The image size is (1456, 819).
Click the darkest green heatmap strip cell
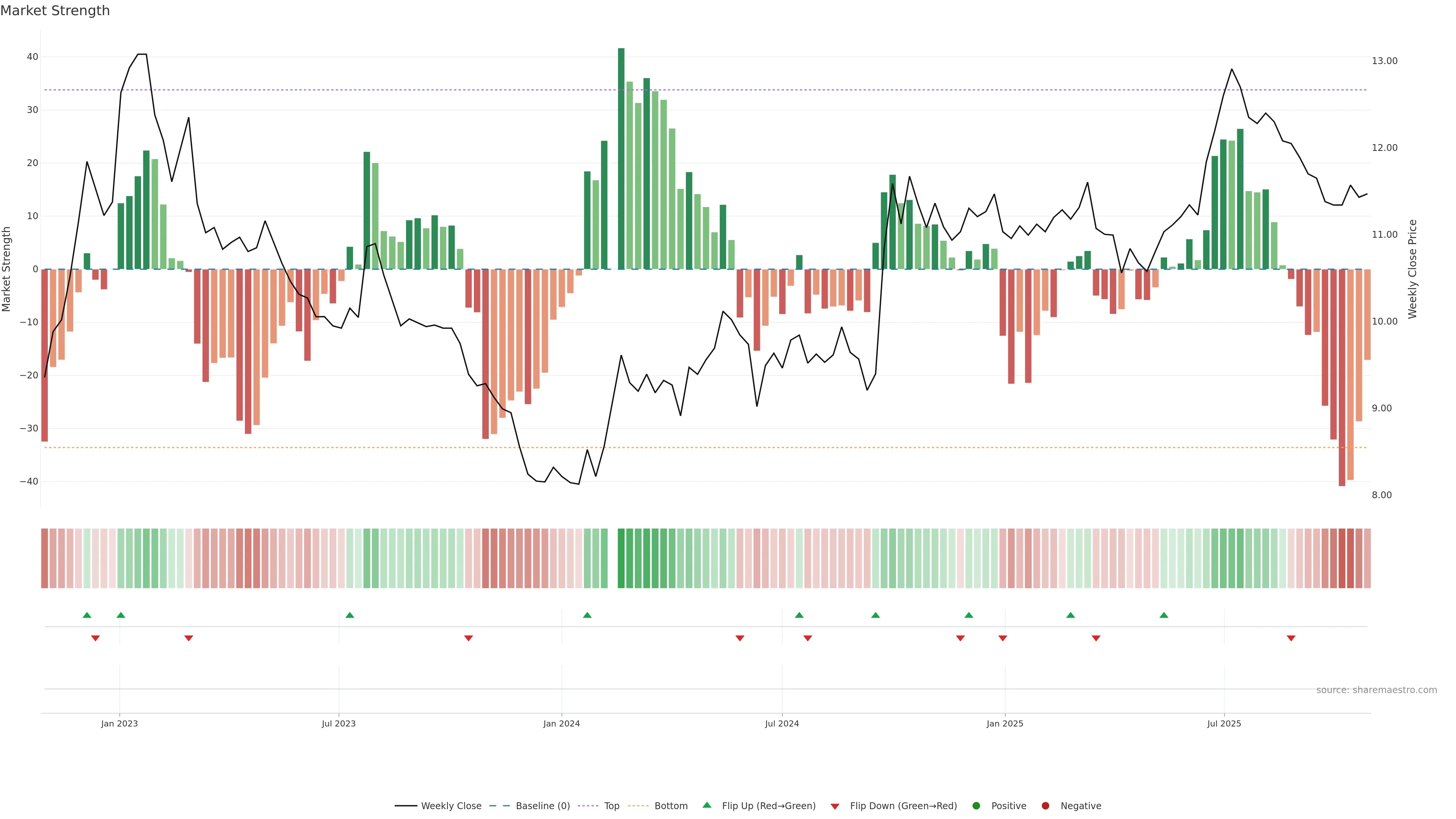pyautogui.click(x=621, y=559)
